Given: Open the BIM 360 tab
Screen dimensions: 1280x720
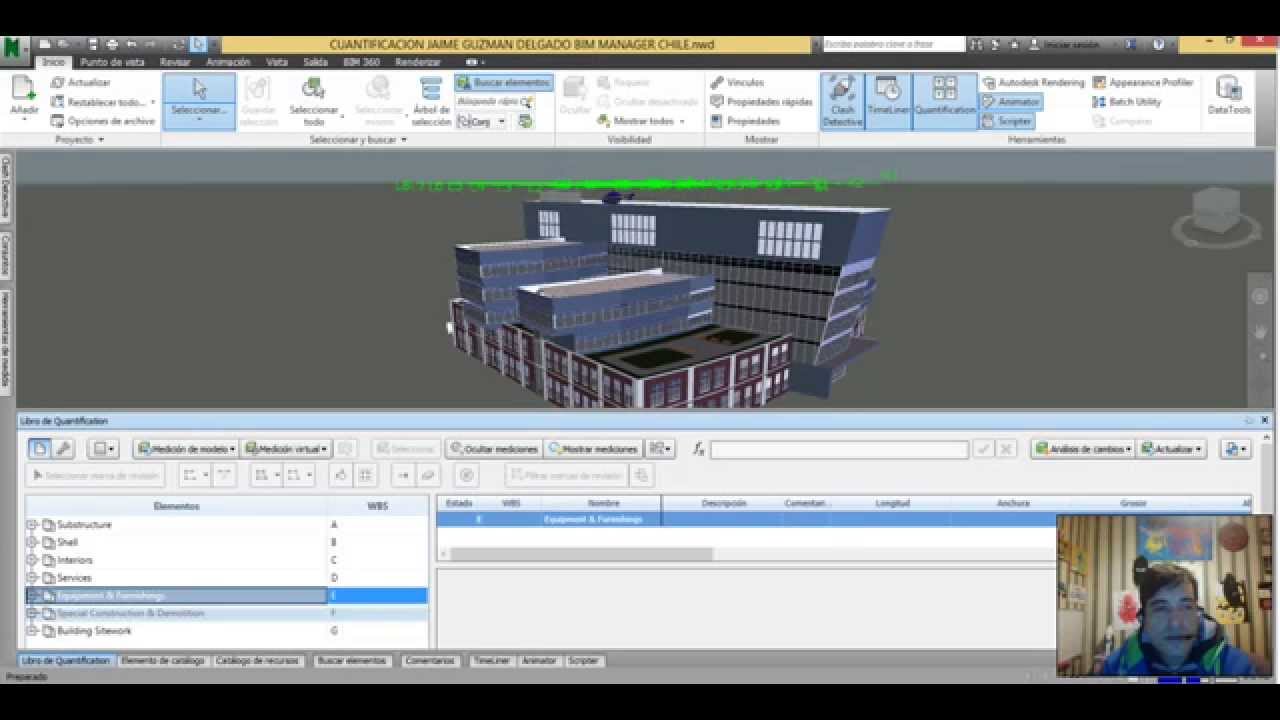Looking at the screenshot, I should pyautogui.click(x=361, y=62).
